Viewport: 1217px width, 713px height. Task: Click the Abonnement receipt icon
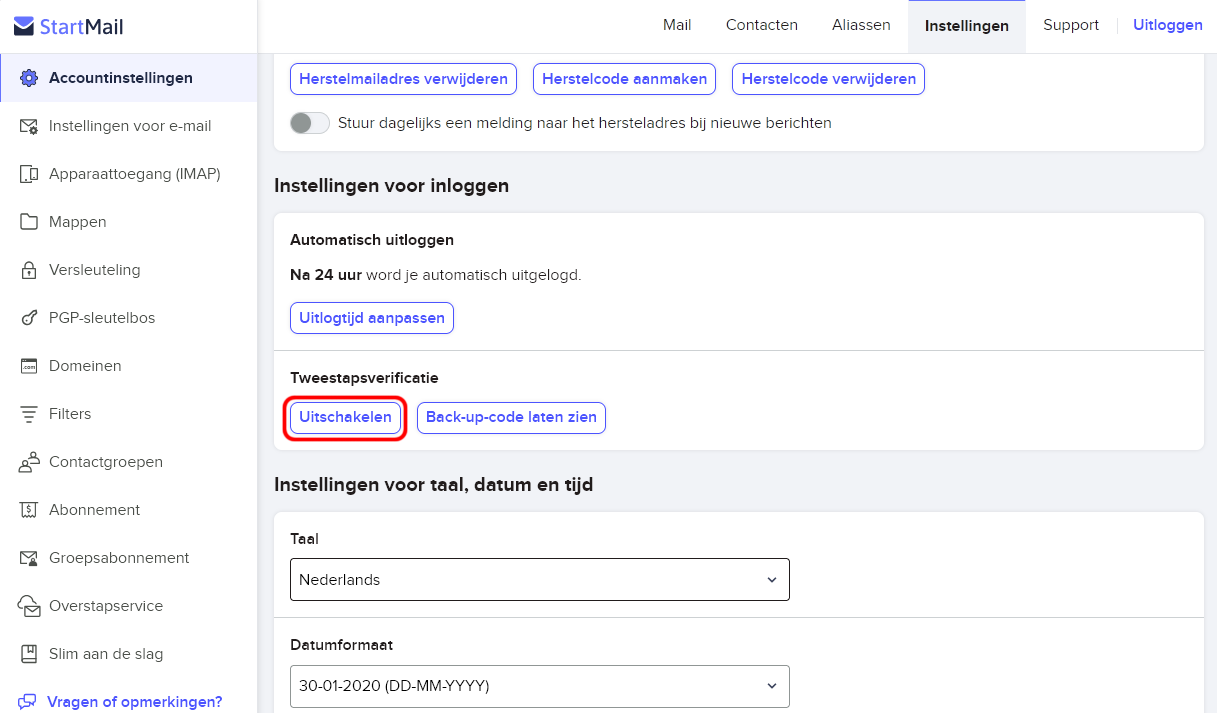point(29,510)
